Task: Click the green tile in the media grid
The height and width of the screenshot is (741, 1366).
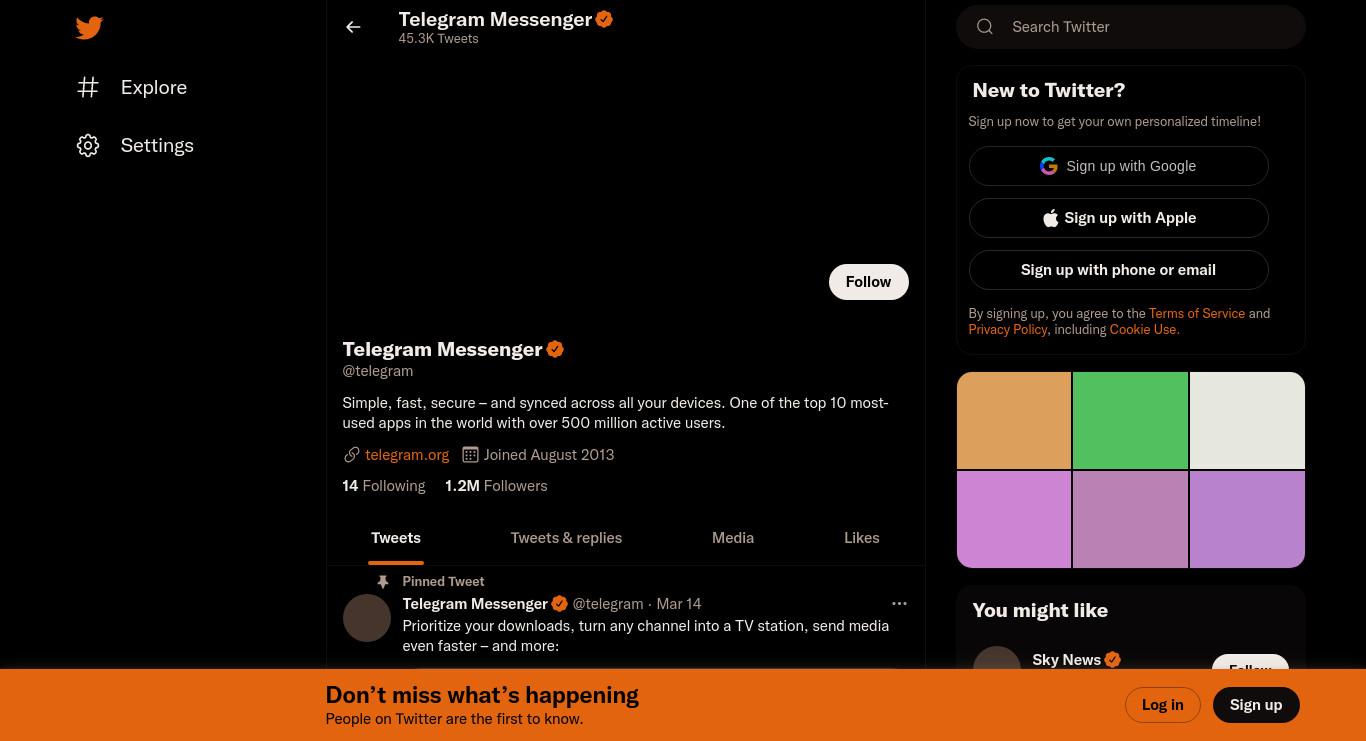Action: coord(1130,420)
